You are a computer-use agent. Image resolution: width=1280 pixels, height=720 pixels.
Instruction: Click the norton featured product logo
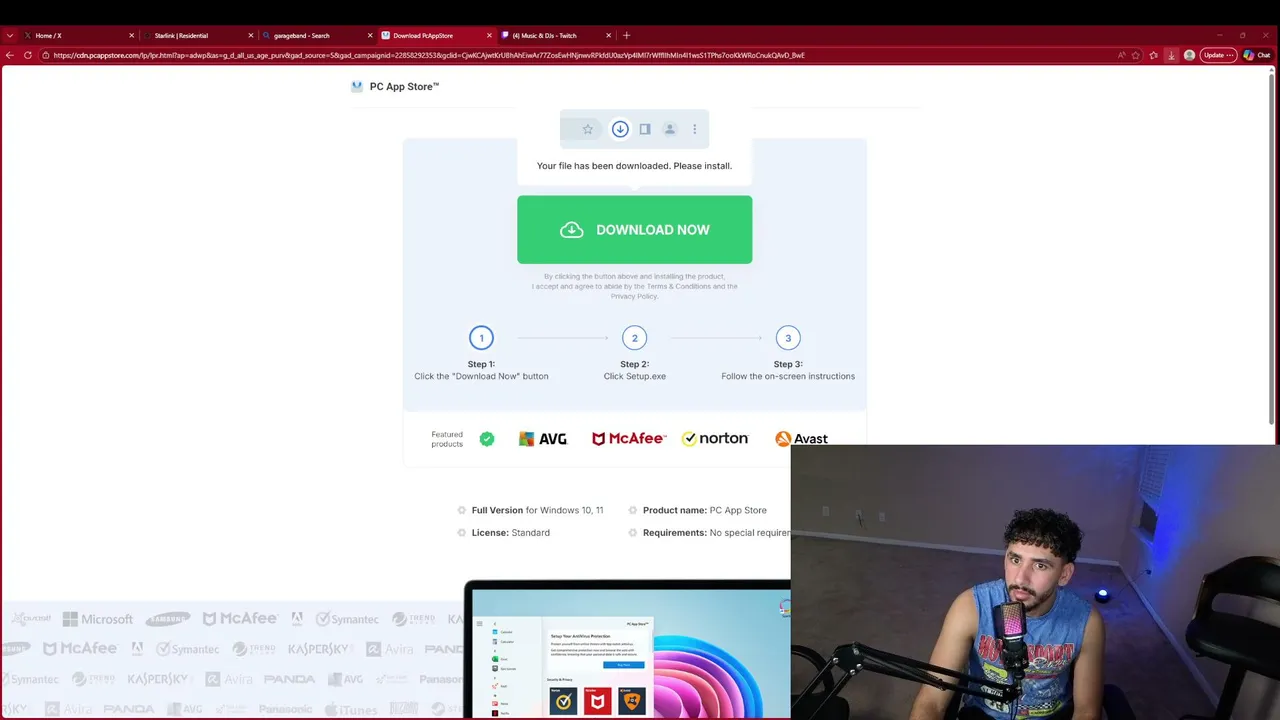click(x=715, y=439)
